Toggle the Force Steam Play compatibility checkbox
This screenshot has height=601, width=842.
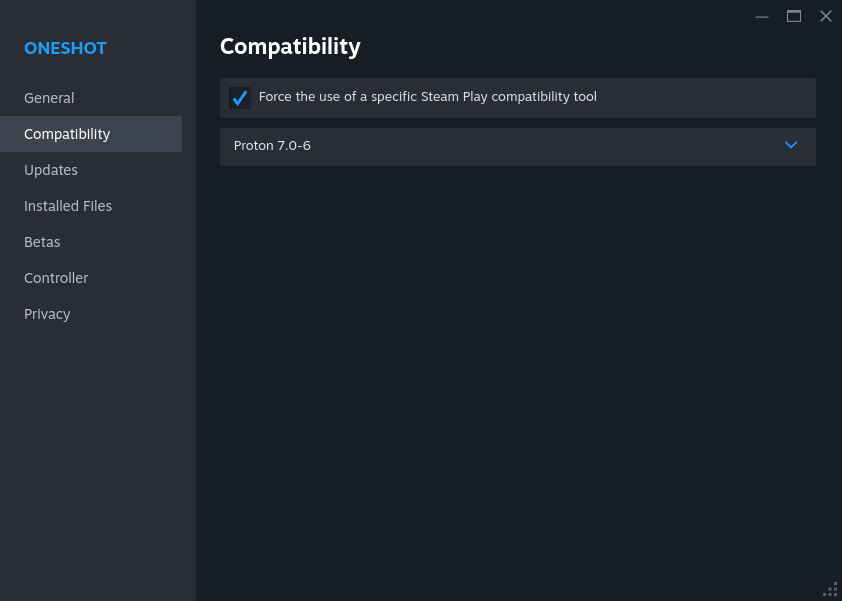point(240,98)
